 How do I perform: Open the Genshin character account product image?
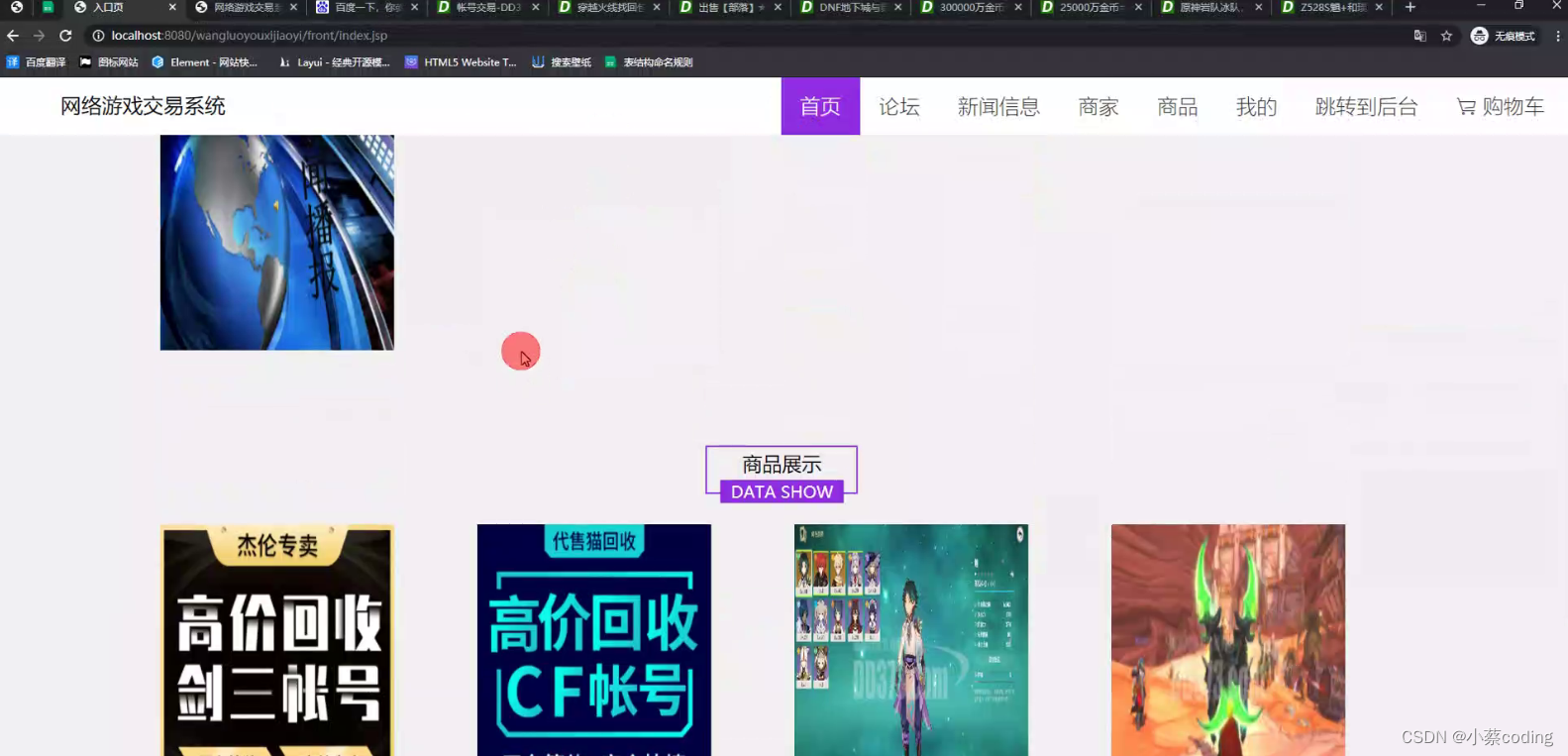point(911,640)
